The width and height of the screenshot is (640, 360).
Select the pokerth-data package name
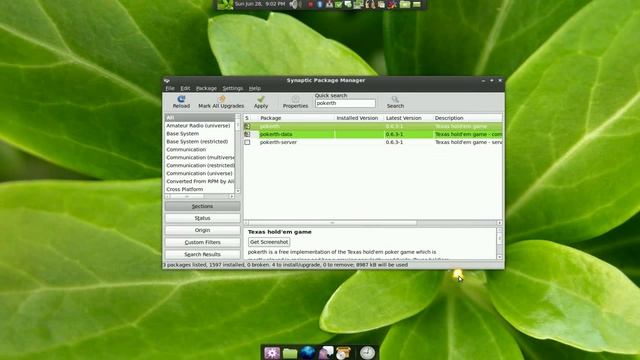(x=276, y=134)
